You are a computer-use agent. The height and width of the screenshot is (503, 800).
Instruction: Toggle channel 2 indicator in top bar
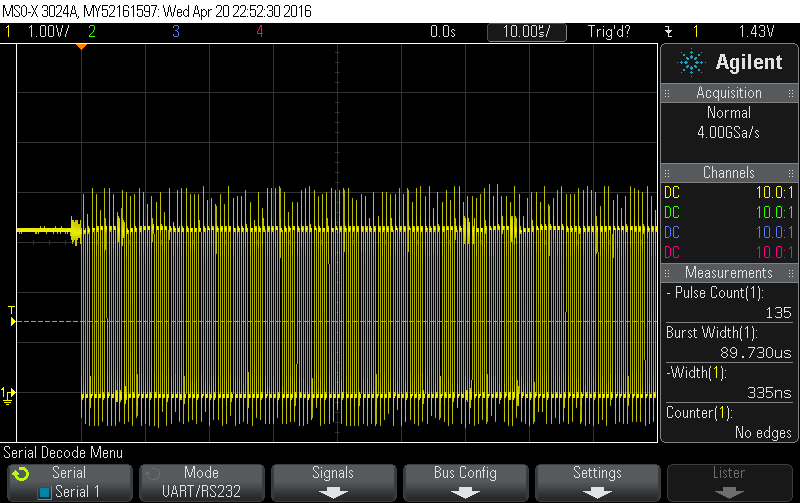pyautogui.click(x=92, y=32)
